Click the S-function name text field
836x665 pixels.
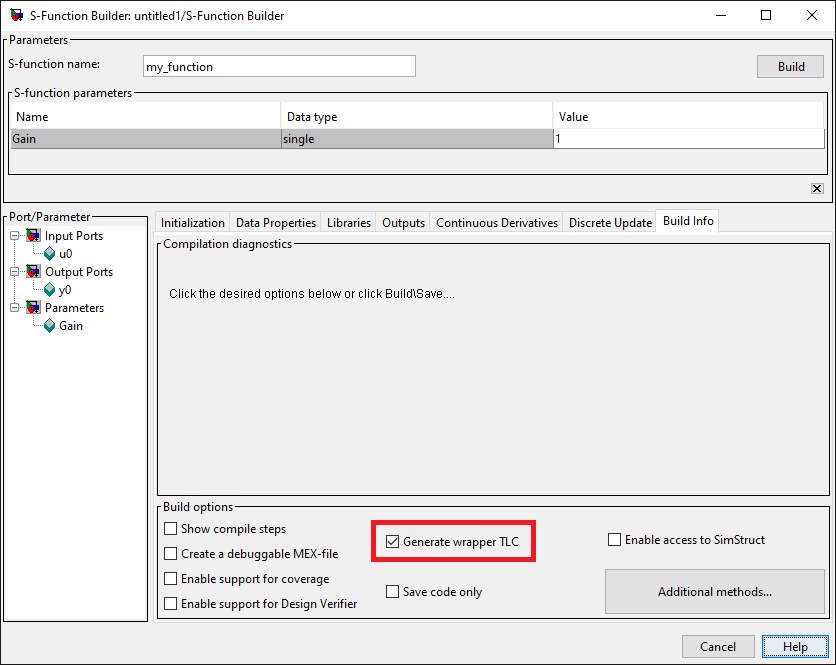279,67
